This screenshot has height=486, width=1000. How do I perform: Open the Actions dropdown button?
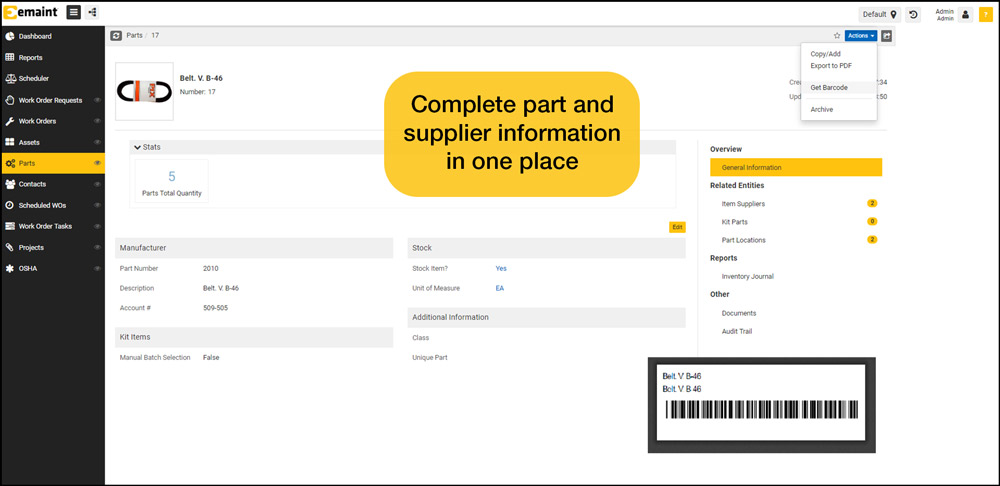[x=860, y=36]
